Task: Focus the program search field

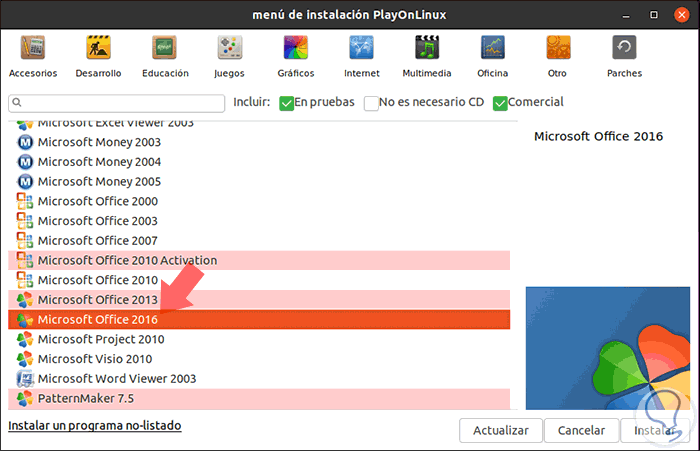Action: [117, 103]
